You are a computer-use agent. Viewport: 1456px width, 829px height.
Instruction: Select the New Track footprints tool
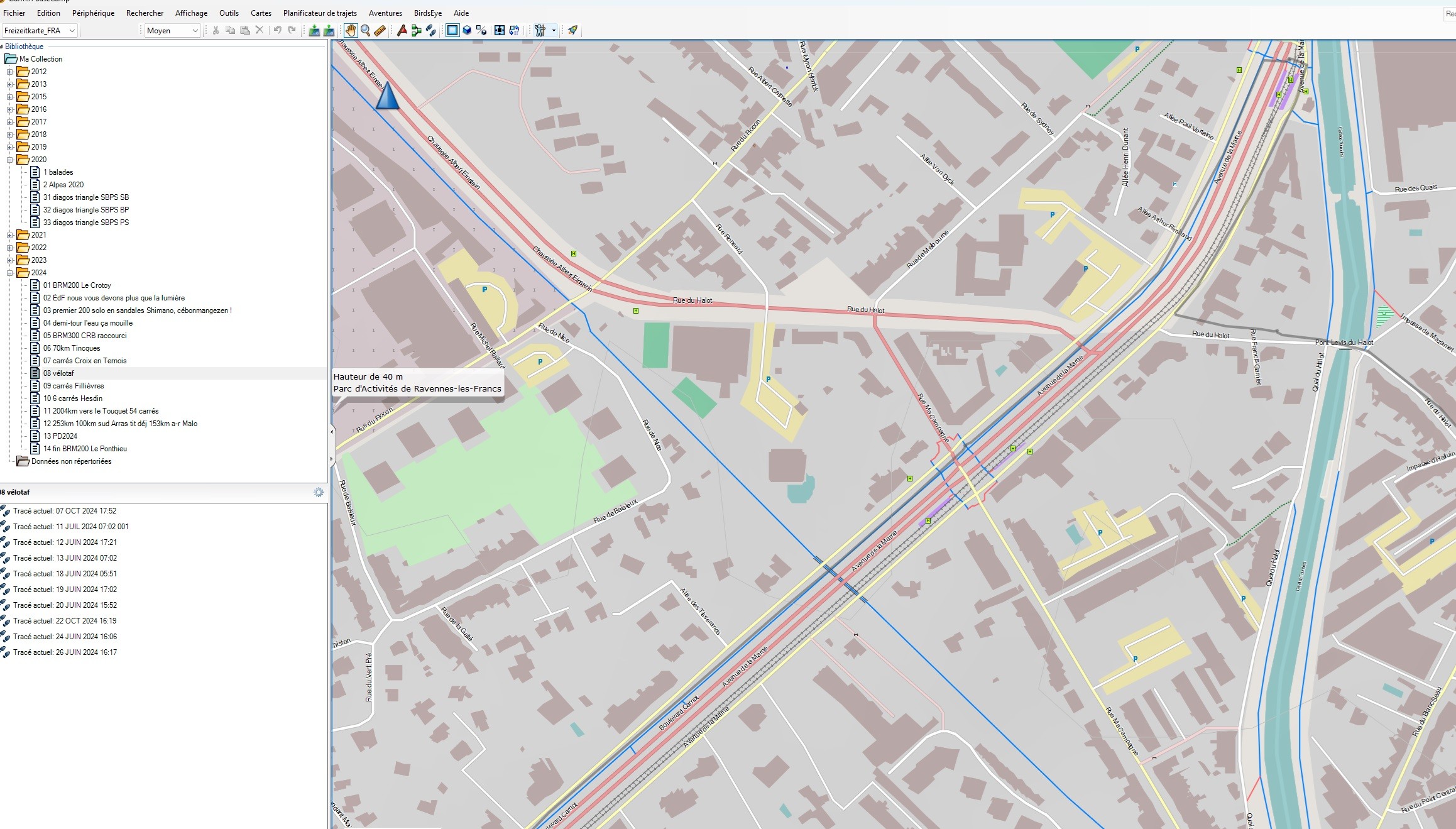point(430,30)
